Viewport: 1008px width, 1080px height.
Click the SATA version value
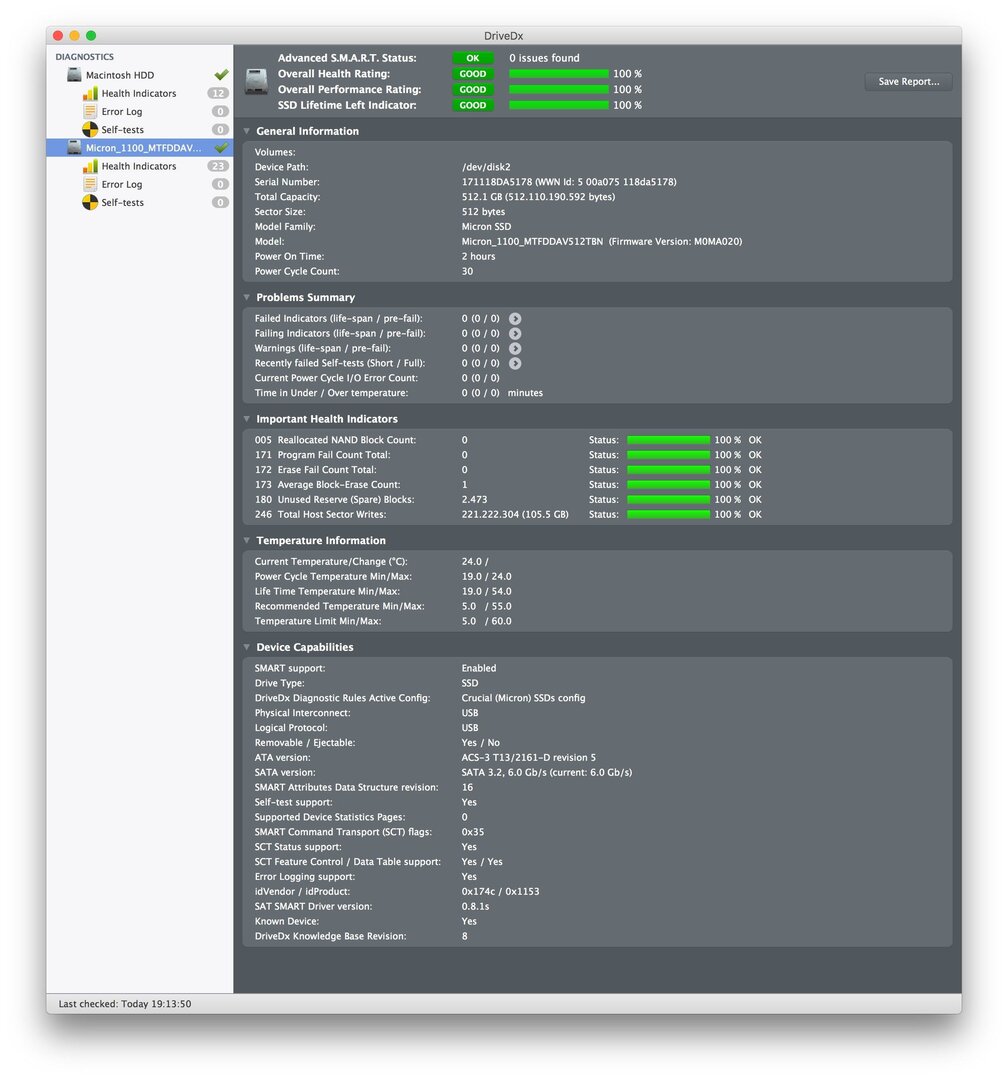[x=547, y=772]
